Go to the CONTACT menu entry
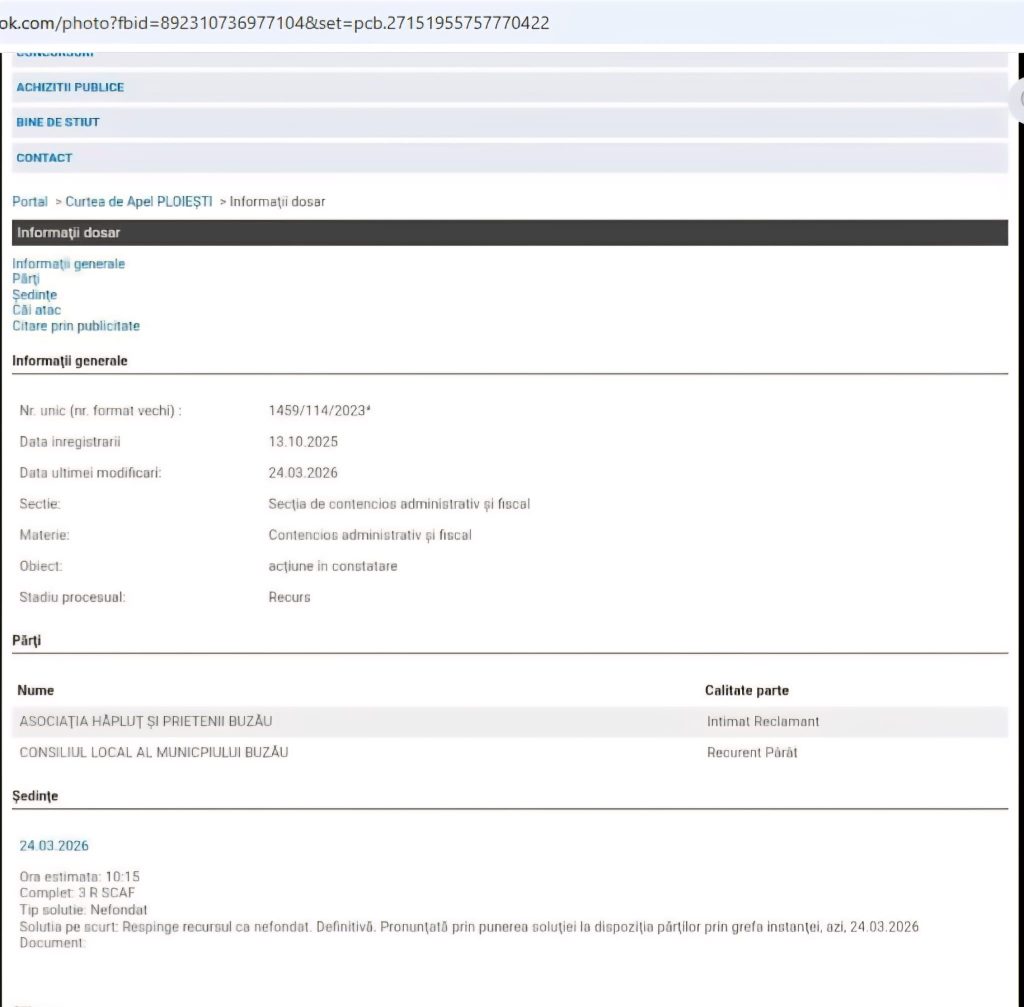 [44, 157]
